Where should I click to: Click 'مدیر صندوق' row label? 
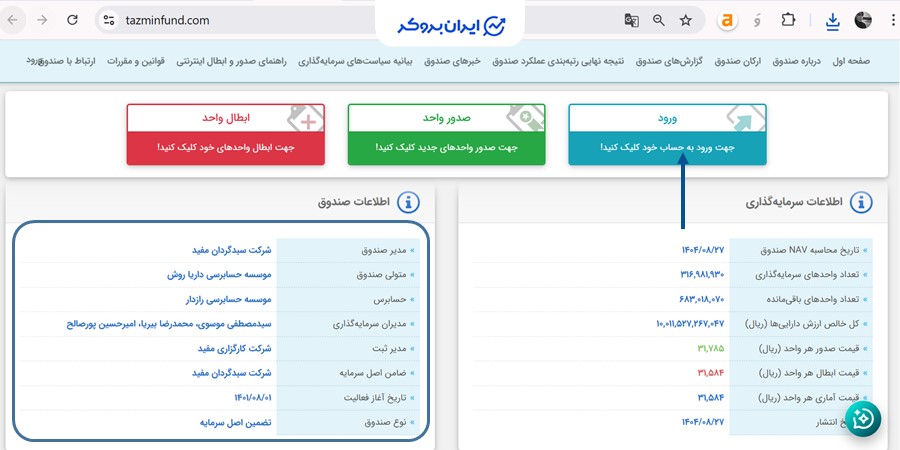pos(384,250)
